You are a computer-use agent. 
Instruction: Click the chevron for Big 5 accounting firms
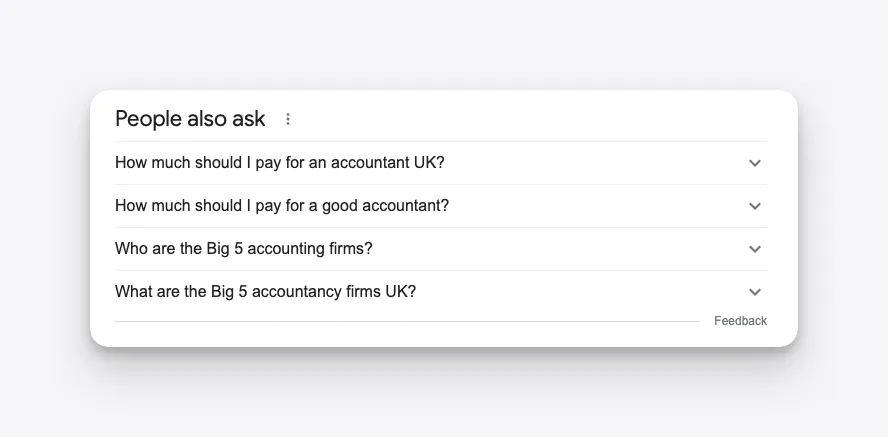pyautogui.click(x=754, y=249)
